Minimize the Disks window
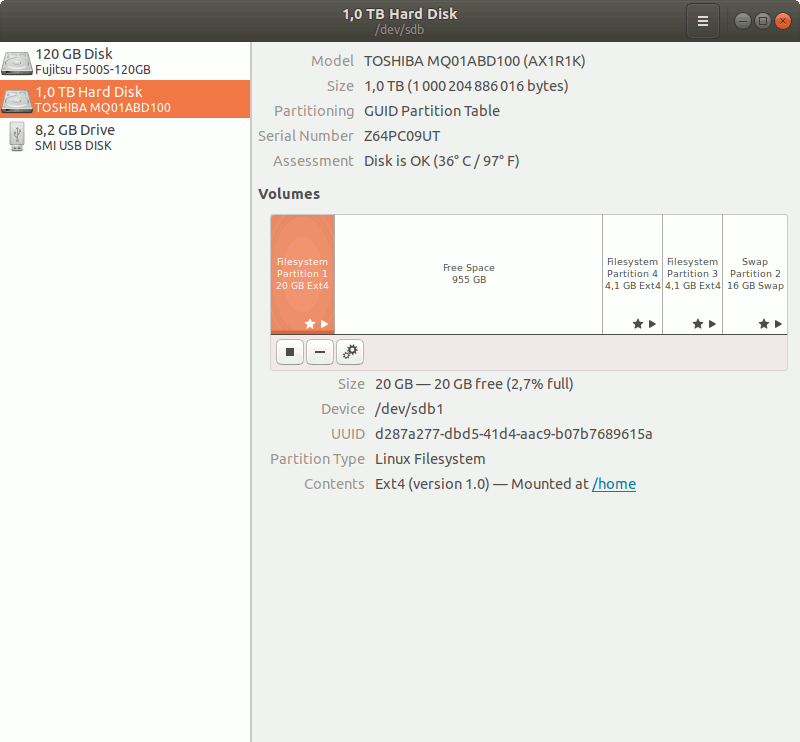Screen dimensions: 800x742 [743, 20]
